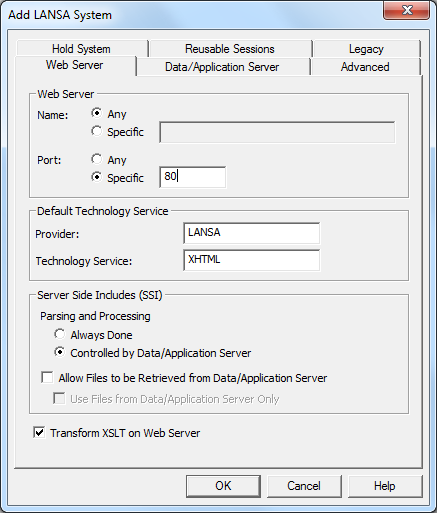Viewport: 437px width, 513px height.
Task: Click the Cancel button
Action: pyautogui.click(x=304, y=486)
